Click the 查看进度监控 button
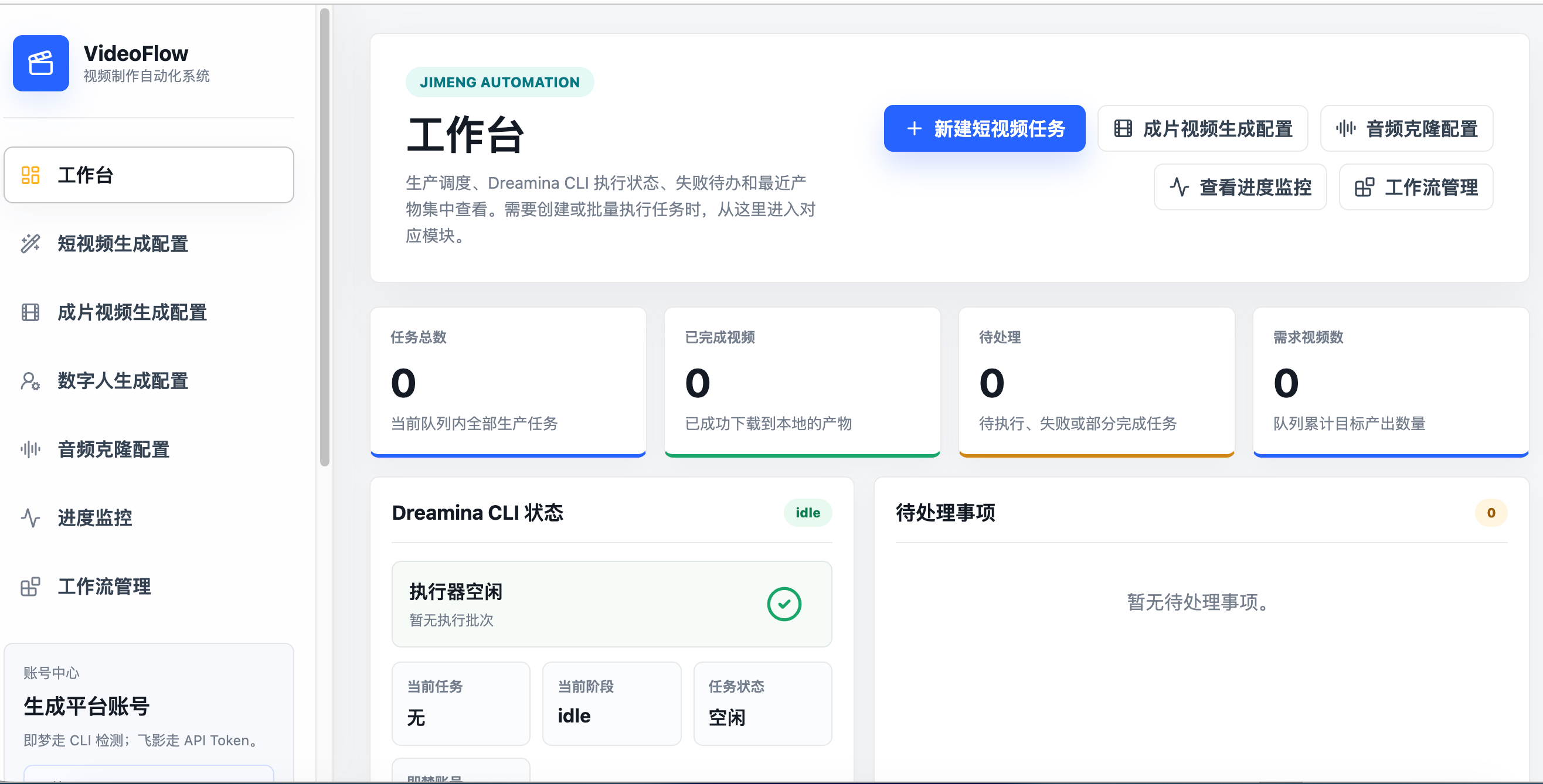The image size is (1543, 784). [1240, 187]
